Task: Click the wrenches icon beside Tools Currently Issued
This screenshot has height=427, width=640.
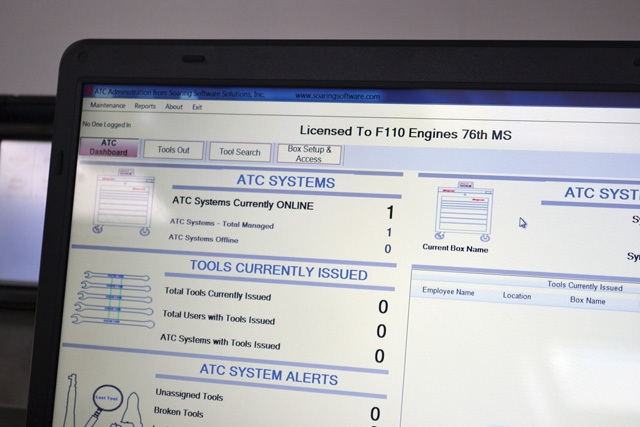Action: click(111, 302)
